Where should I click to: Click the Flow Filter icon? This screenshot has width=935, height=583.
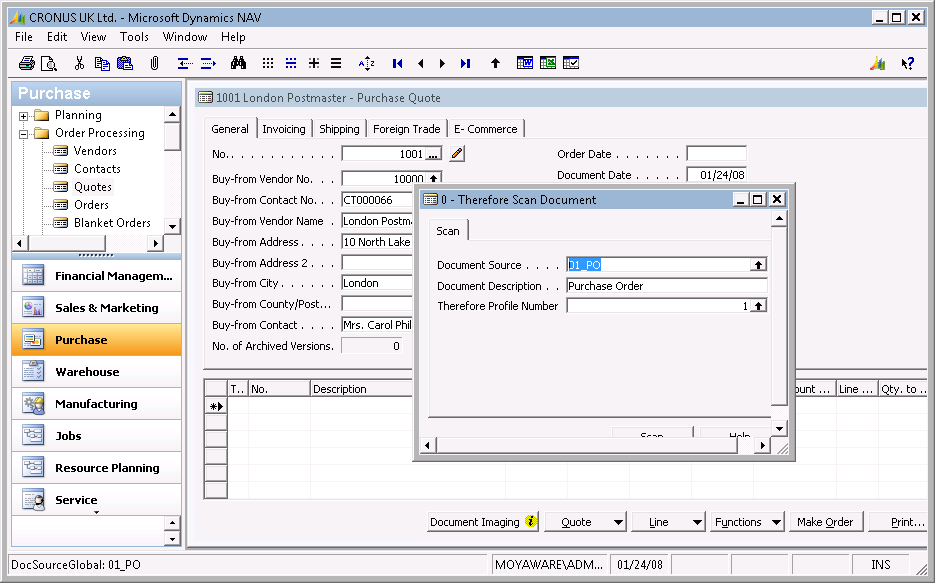[314, 63]
